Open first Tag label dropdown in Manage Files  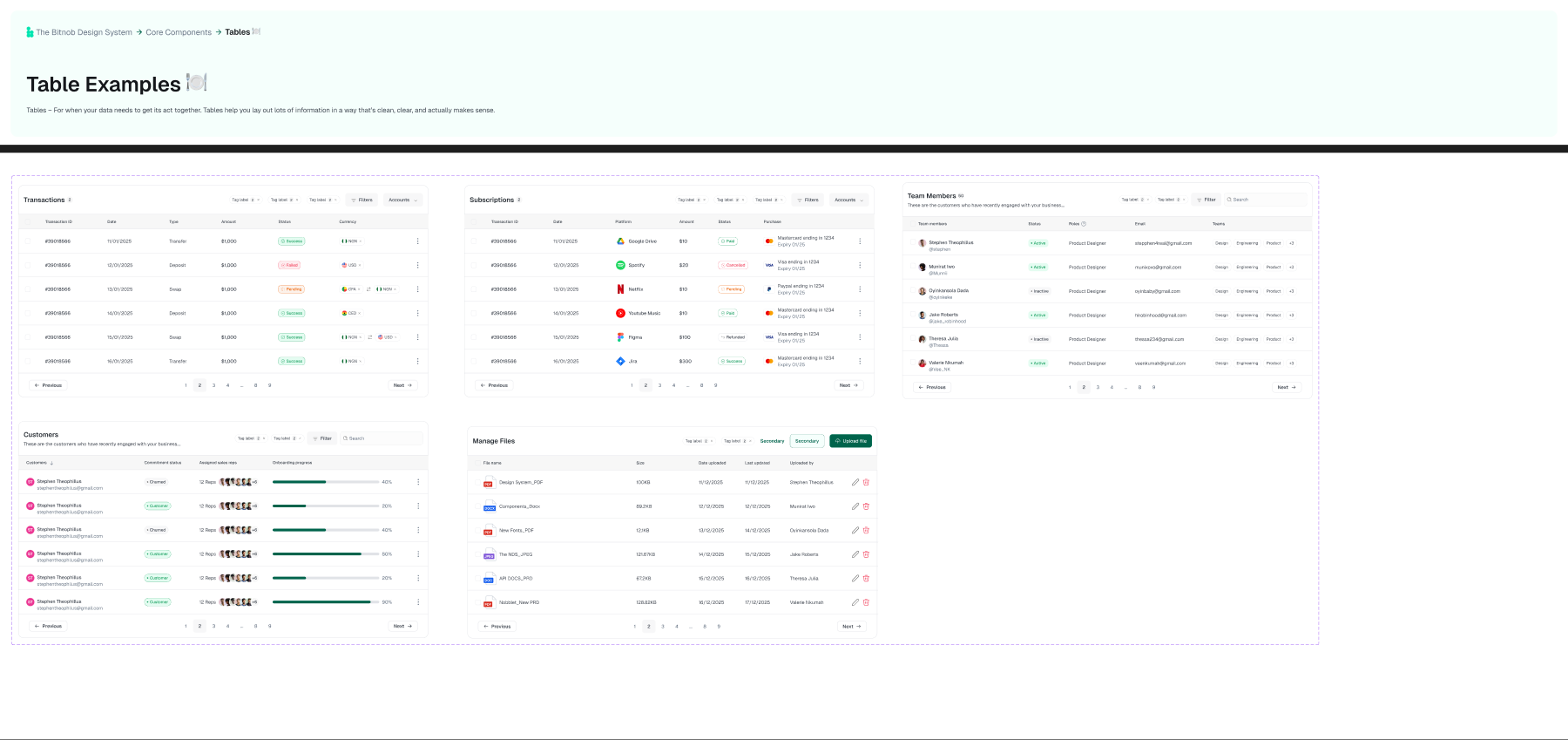699,441
